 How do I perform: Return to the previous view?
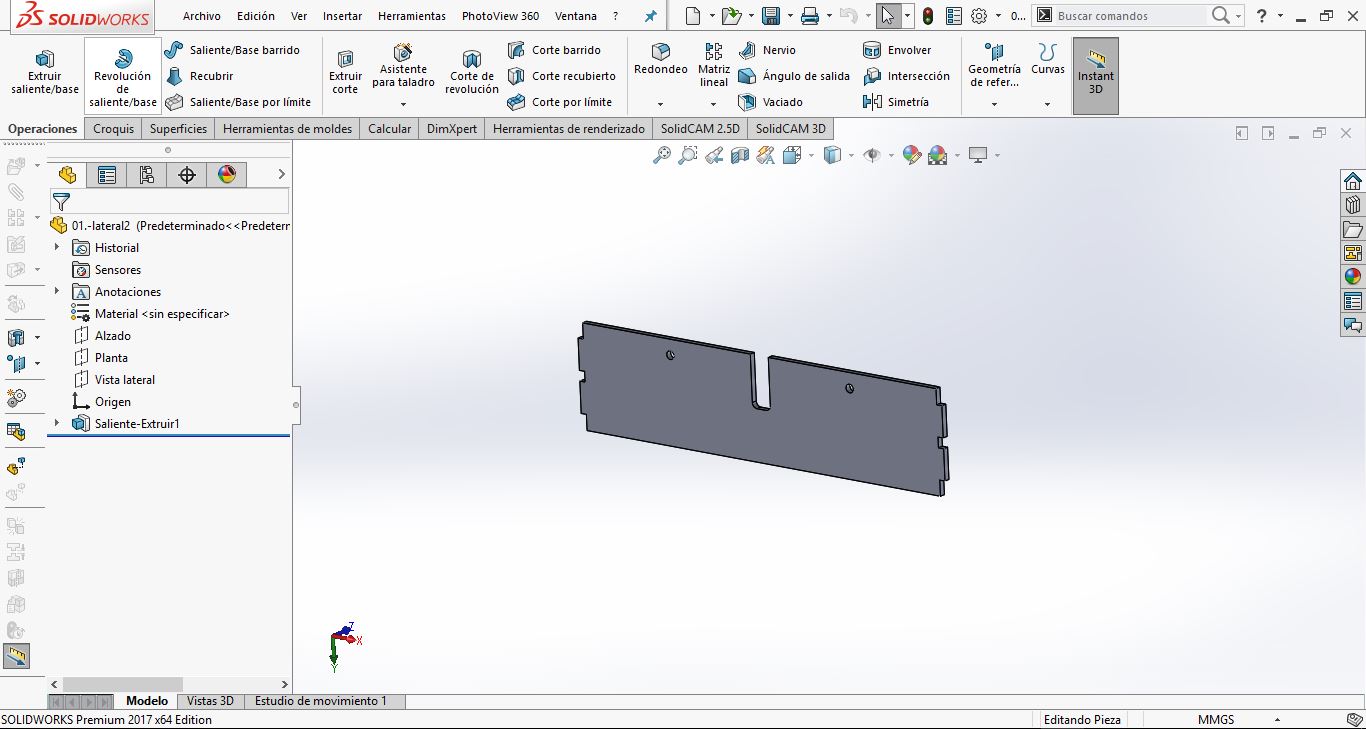pyautogui.click(x=714, y=155)
